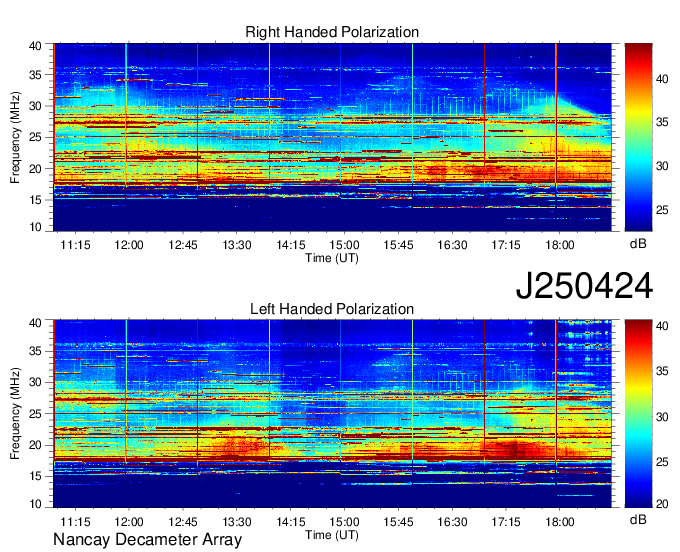Click the Nancay Decameter Array caption
This screenshot has width=680, height=552.
coord(147,540)
